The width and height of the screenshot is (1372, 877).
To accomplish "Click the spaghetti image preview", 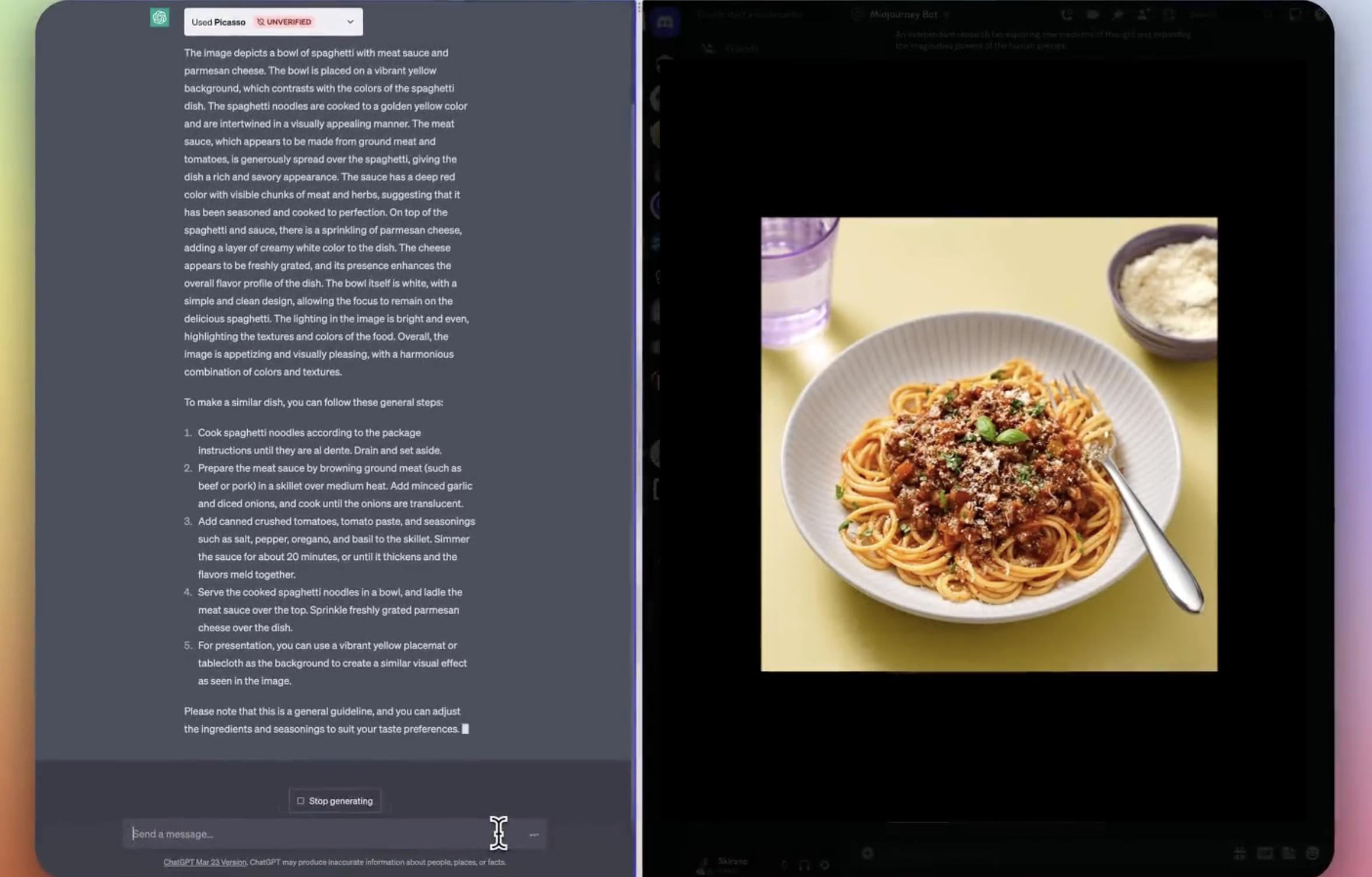I will pos(988,444).
